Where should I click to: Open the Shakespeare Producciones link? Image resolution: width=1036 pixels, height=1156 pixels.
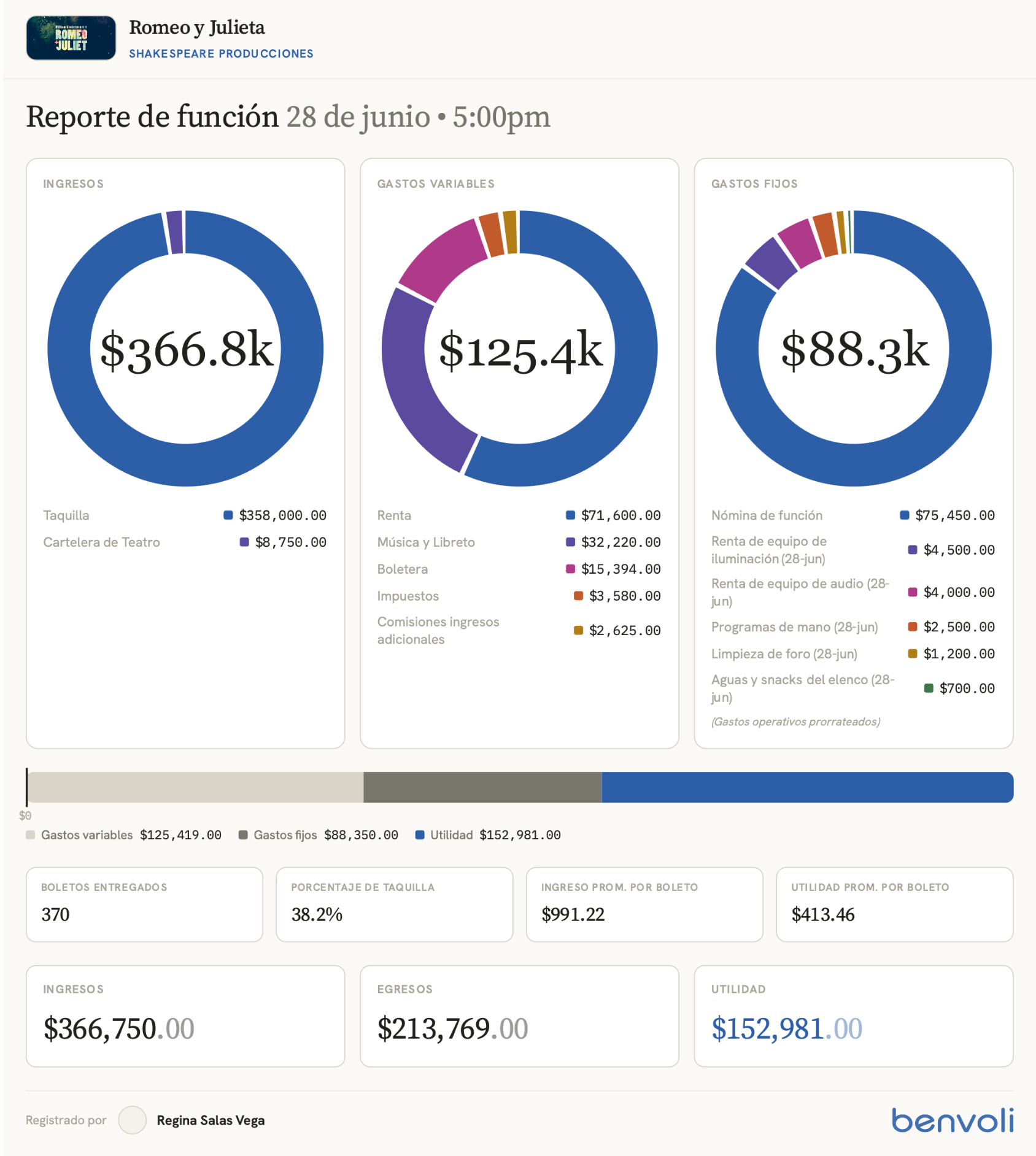point(221,54)
